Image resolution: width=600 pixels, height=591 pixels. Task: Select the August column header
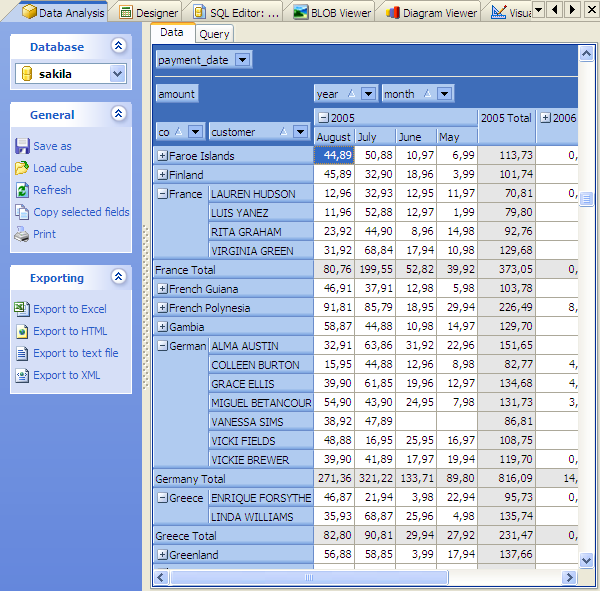pyautogui.click(x=334, y=137)
